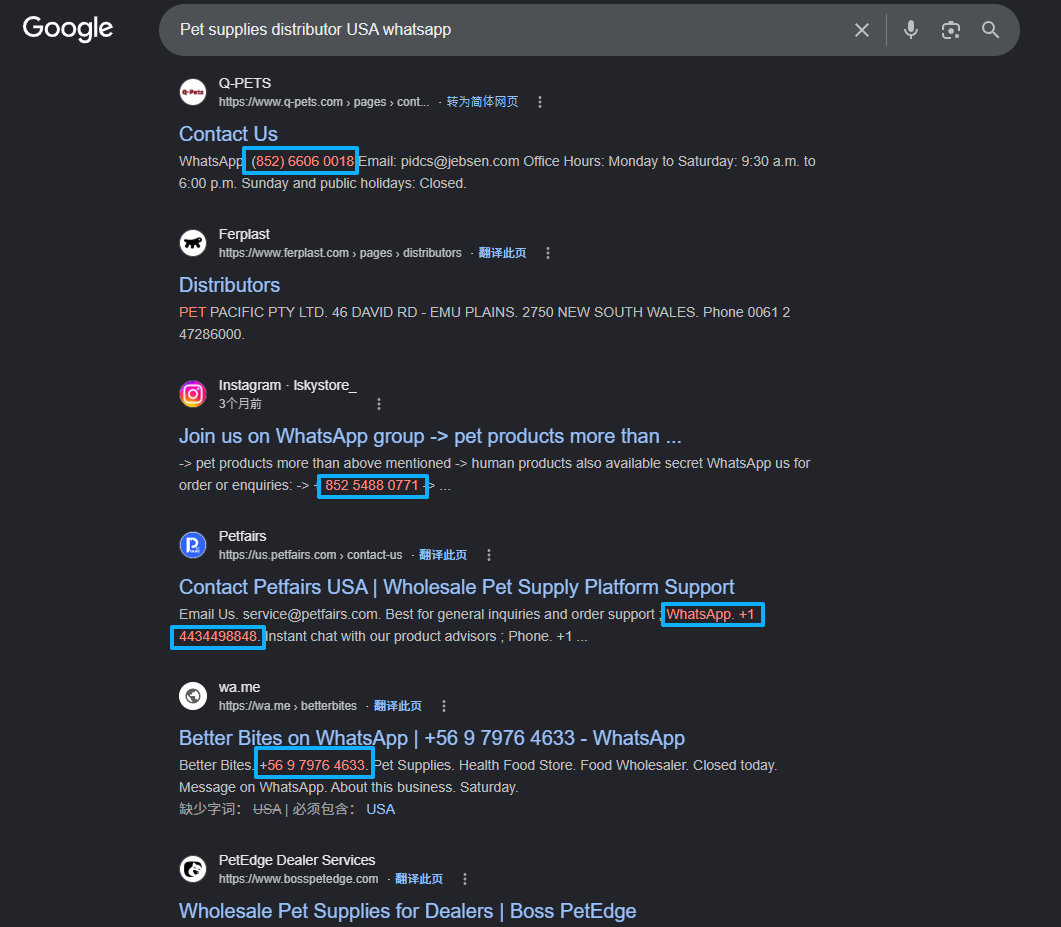The height and width of the screenshot is (927, 1061).
Task: Click the PetEdge Dealer Services site name
Action: pos(296,860)
